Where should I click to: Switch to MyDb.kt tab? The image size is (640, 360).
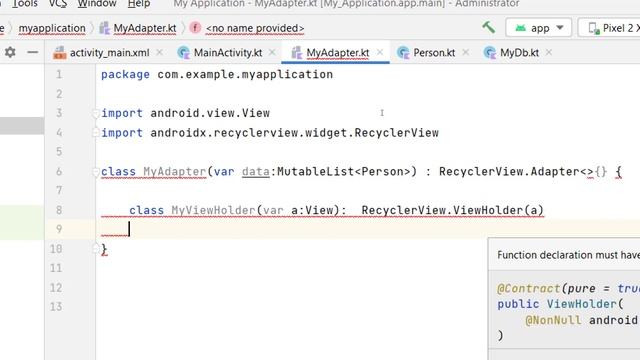[519, 53]
